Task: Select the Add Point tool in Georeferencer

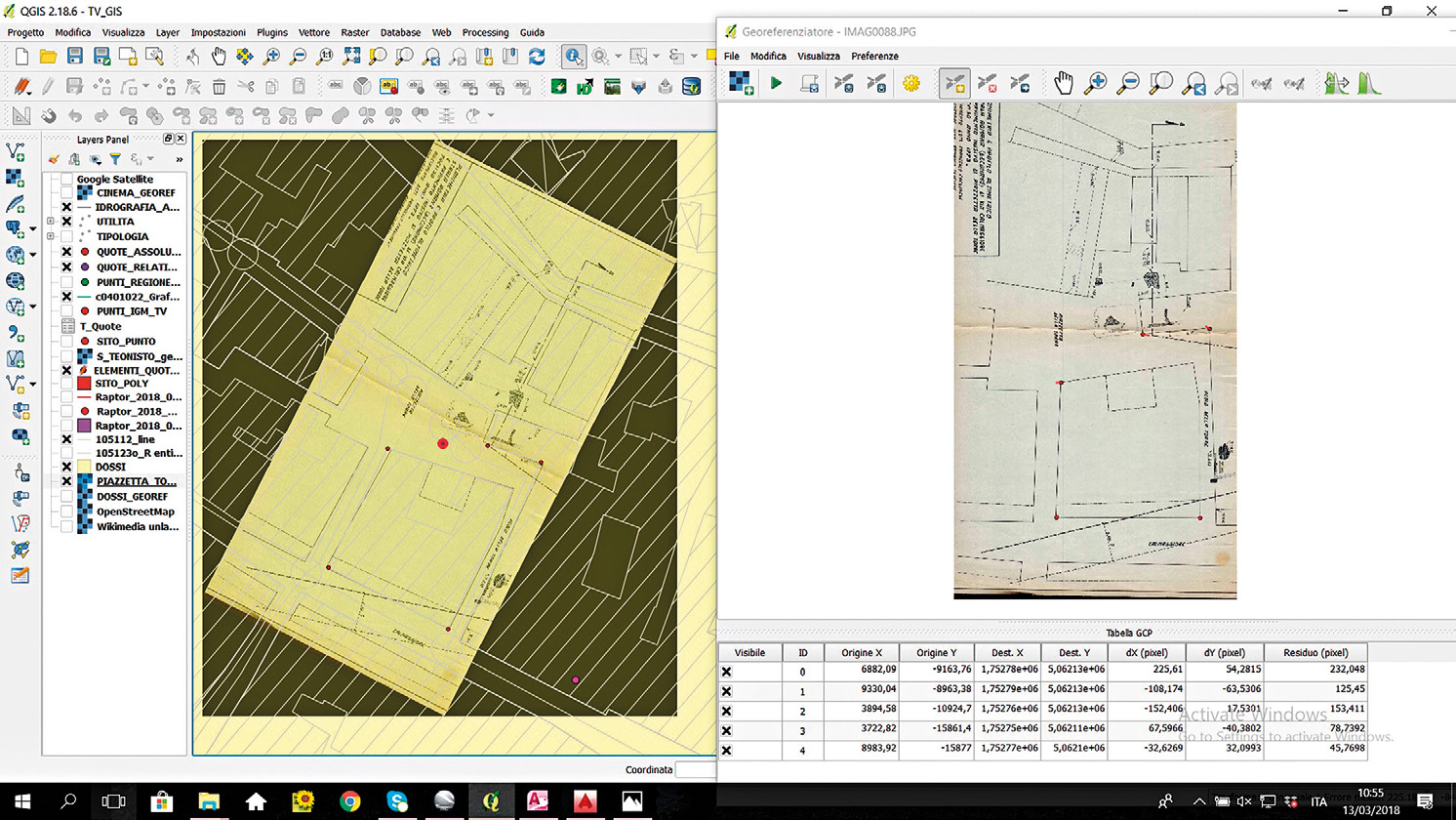Action: coord(954,84)
